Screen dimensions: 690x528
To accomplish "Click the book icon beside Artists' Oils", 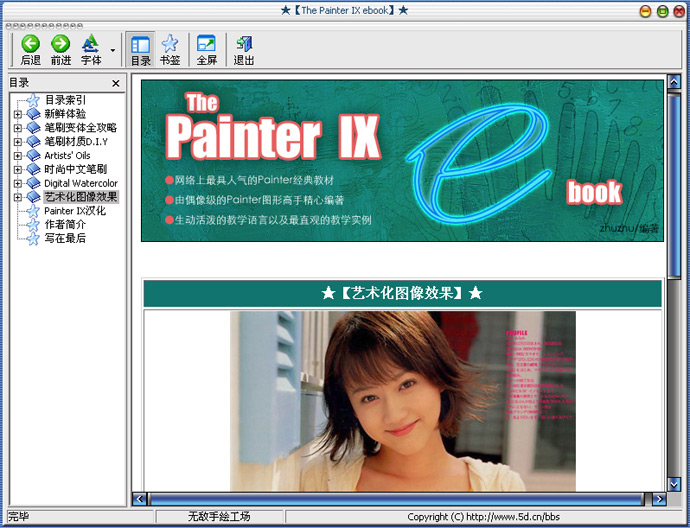I will (x=33, y=155).
